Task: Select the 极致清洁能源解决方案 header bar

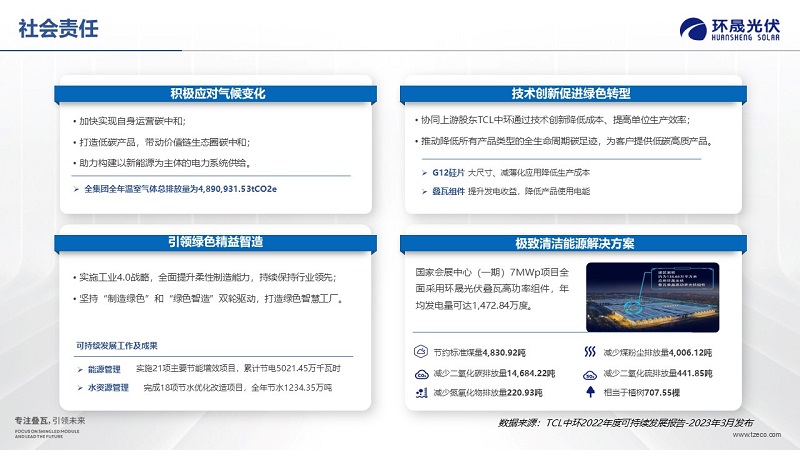Action: [570, 243]
